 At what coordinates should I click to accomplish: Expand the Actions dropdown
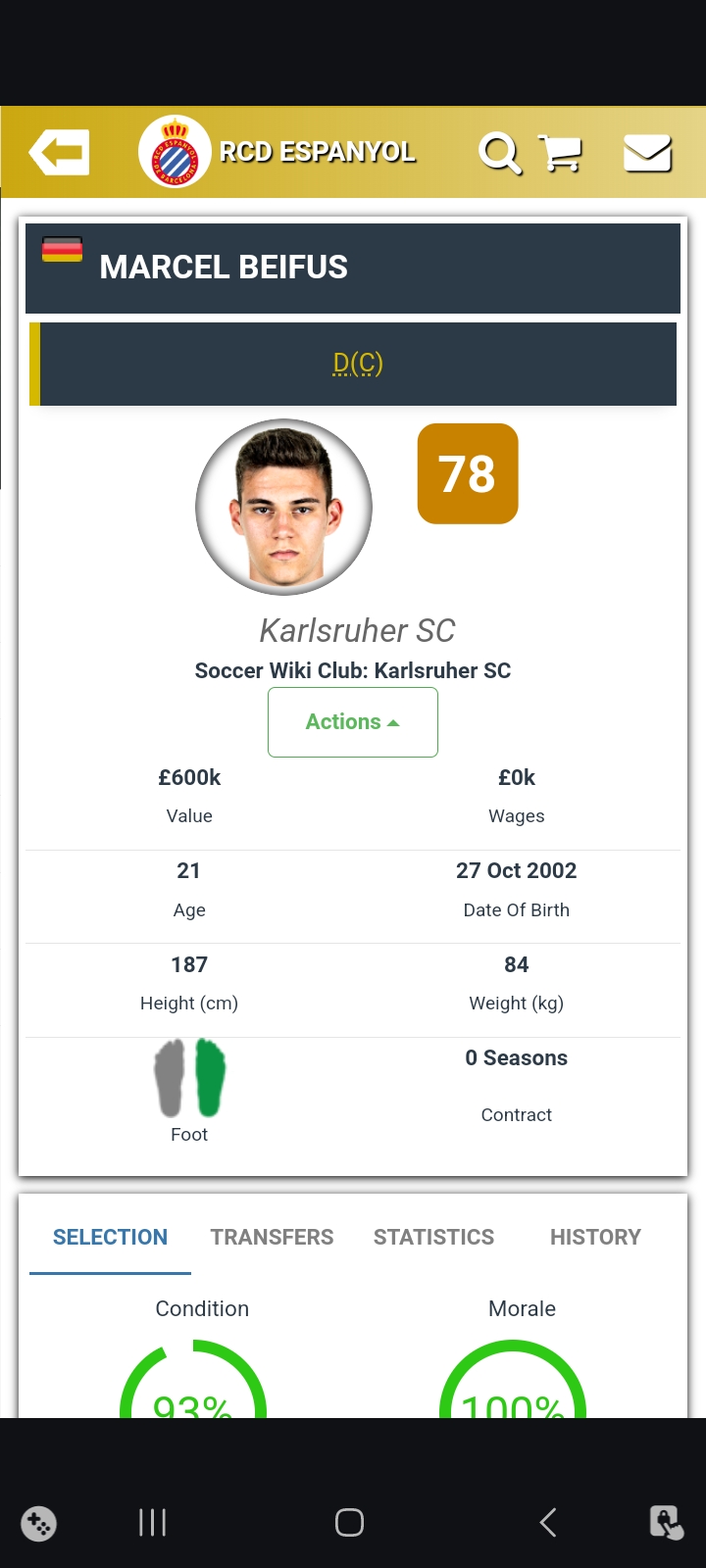click(352, 722)
